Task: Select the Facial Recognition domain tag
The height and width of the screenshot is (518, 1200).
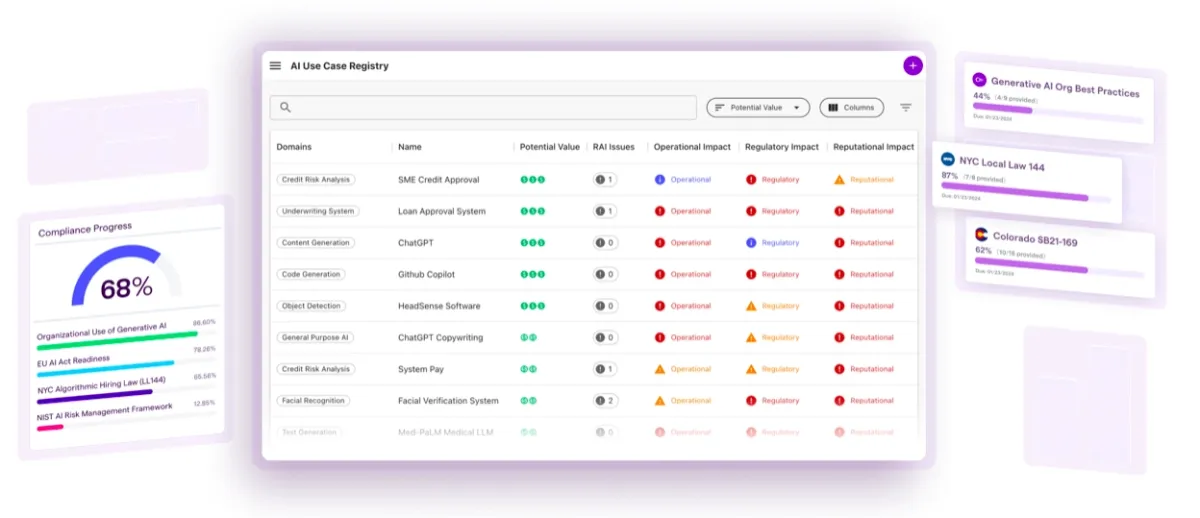Action: [x=313, y=401]
